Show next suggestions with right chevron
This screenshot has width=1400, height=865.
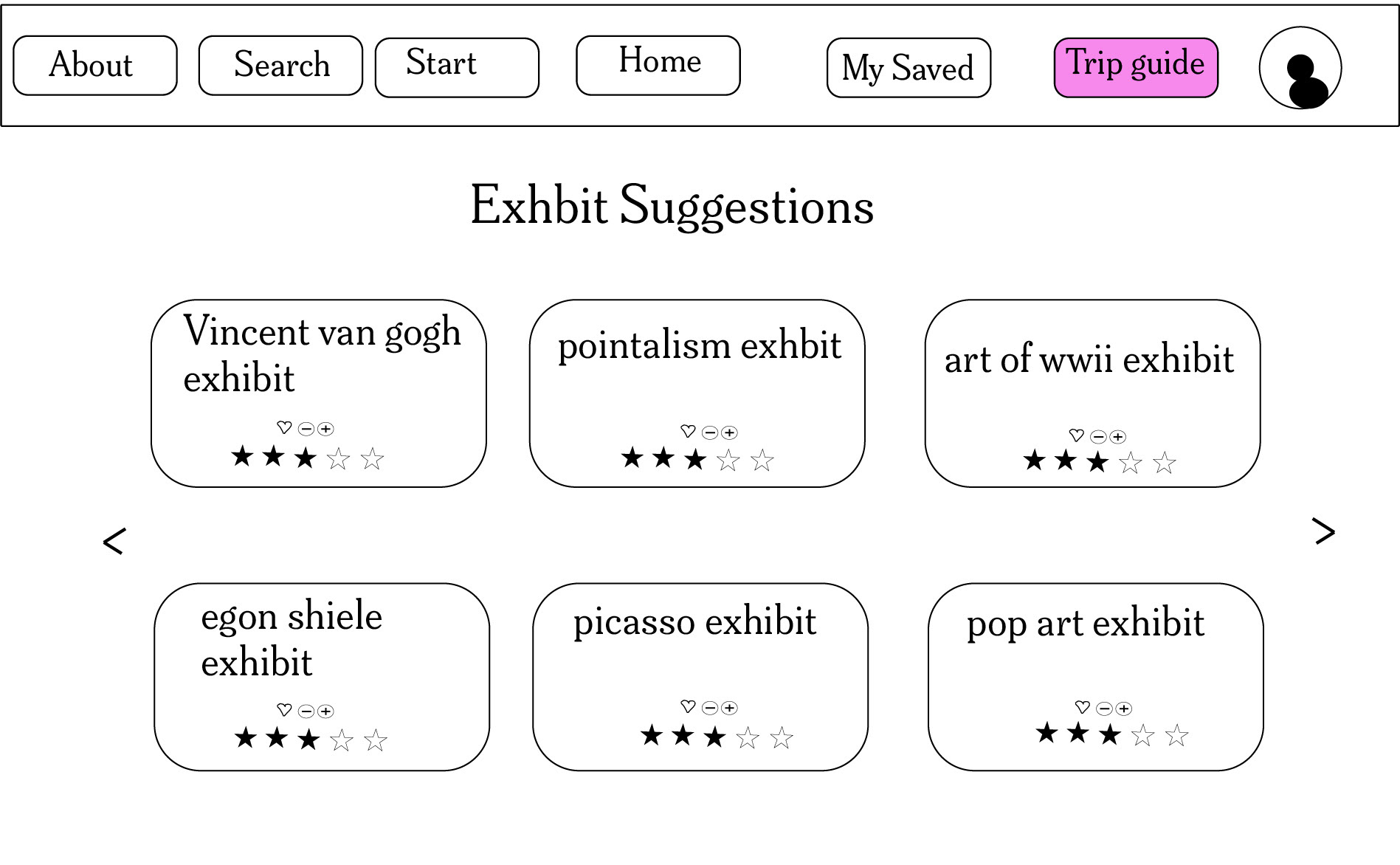[x=1324, y=531]
